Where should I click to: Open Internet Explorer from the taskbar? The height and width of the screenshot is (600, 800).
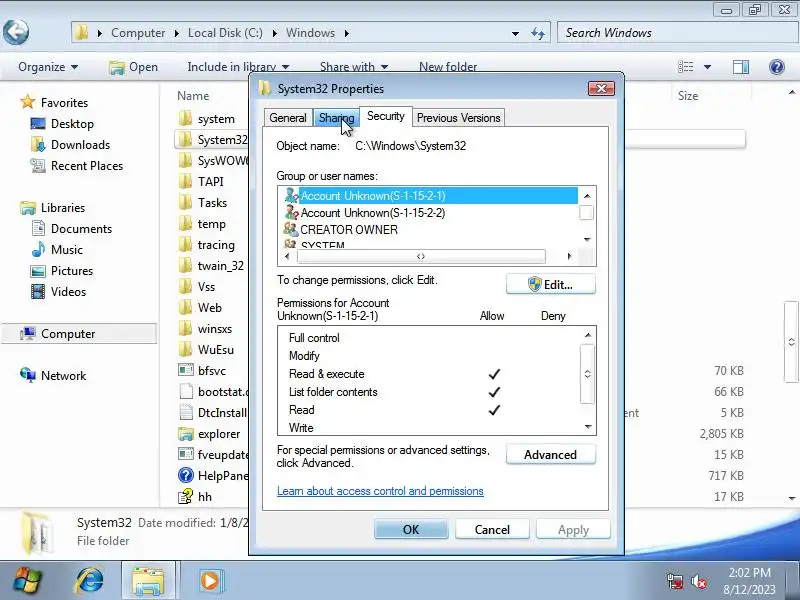coord(90,580)
